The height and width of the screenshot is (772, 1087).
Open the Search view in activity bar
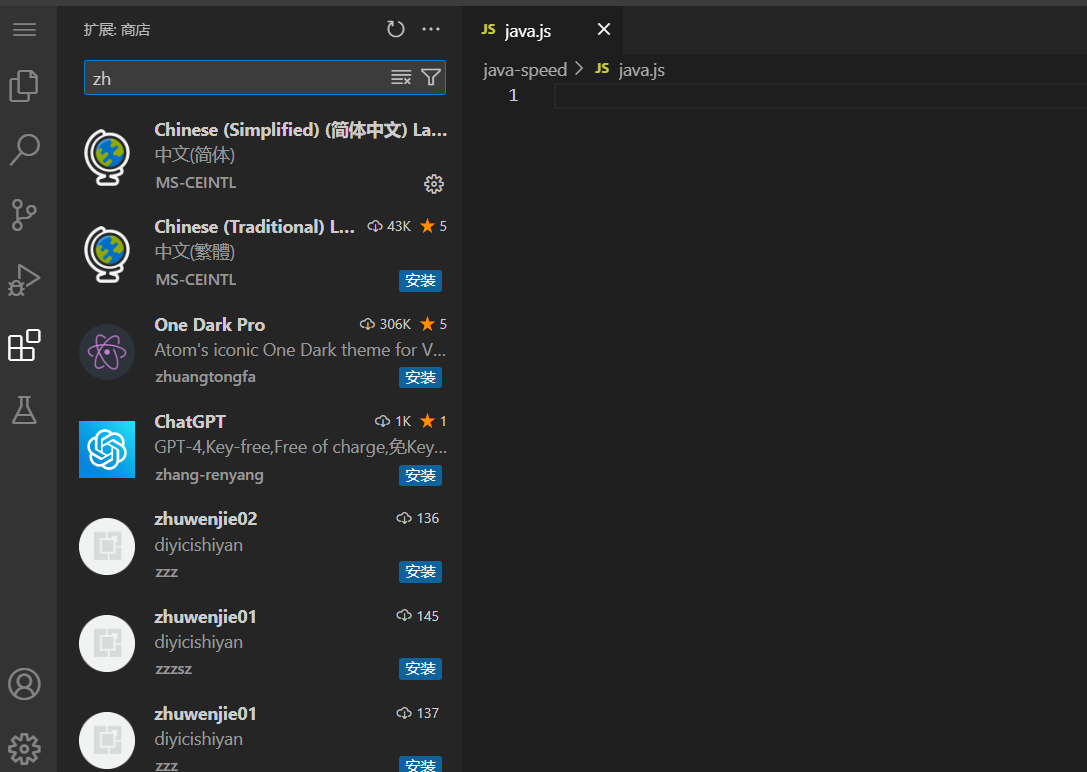coord(24,150)
